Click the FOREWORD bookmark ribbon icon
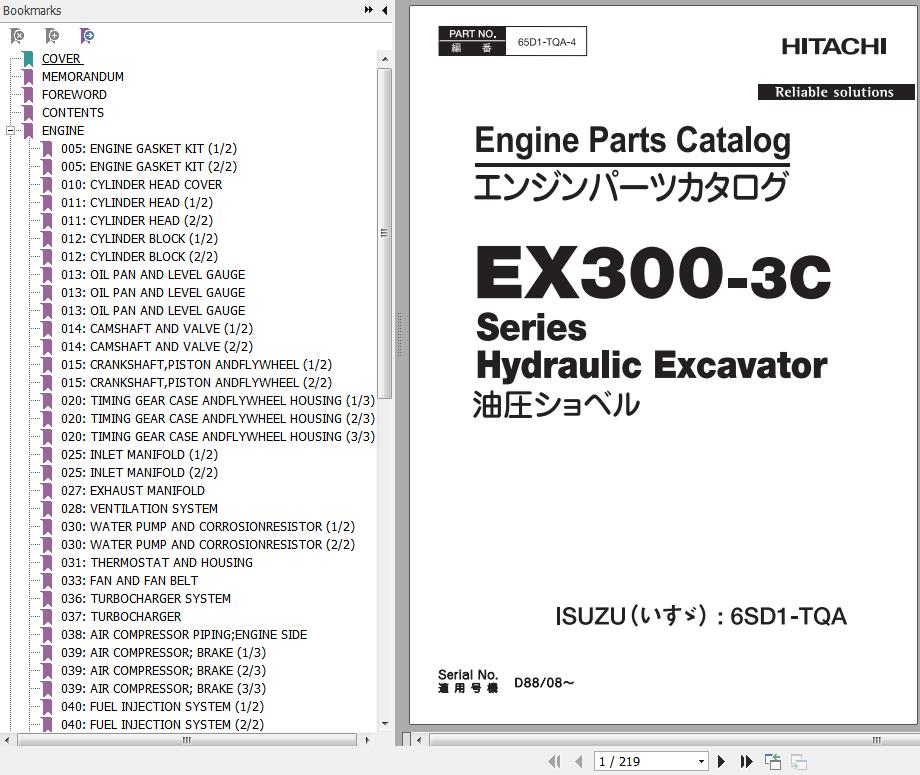Image resolution: width=920 pixels, height=775 pixels. point(28,95)
